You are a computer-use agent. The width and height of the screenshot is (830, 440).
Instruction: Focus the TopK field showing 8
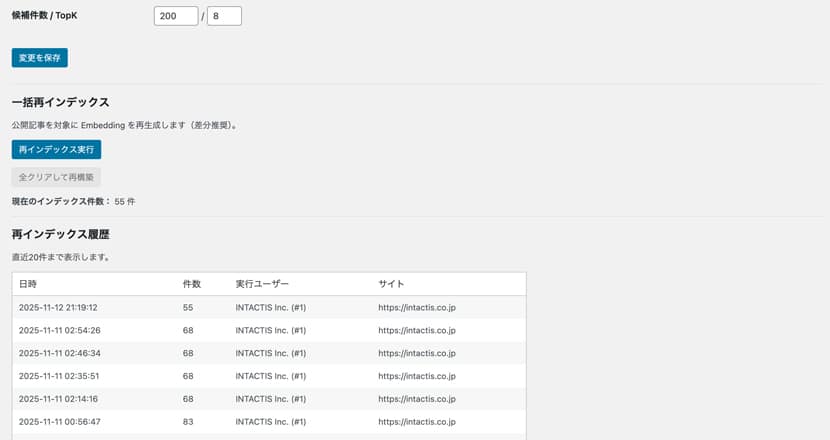pyautogui.click(x=224, y=16)
